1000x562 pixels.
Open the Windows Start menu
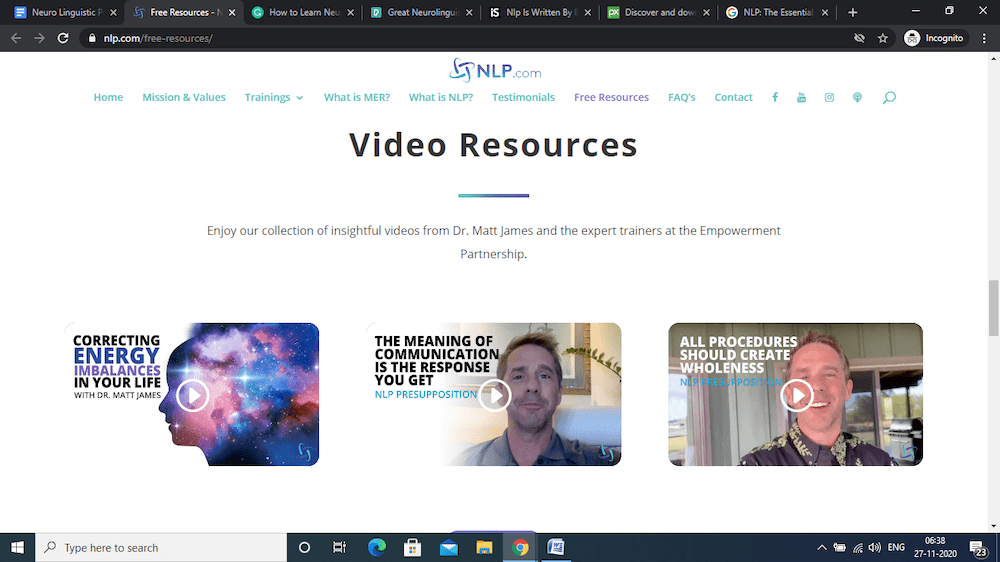click(x=17, y=547)
